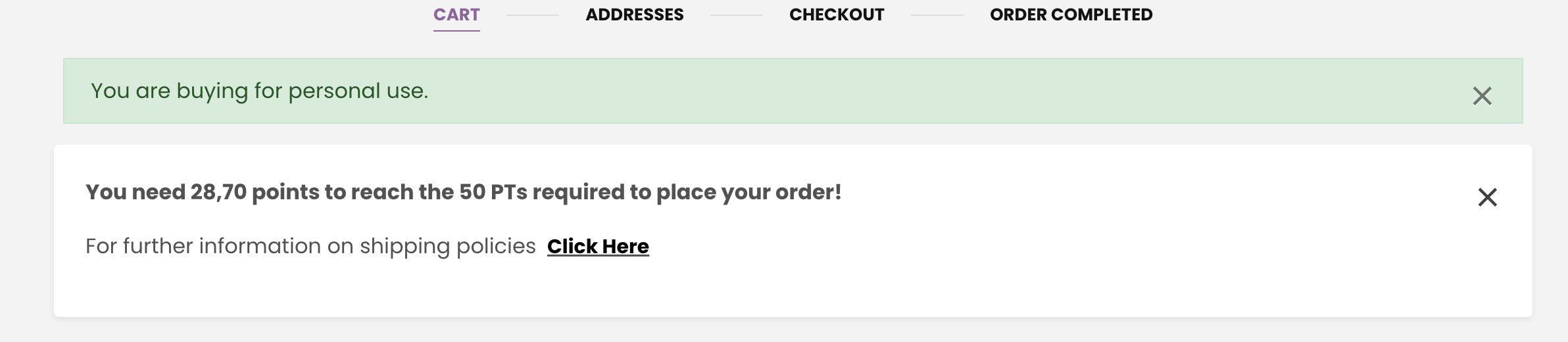Viewport: 1568px width, 342px height.
Task: Click empty area of the green banner
Action: click(x=921, y=91)
